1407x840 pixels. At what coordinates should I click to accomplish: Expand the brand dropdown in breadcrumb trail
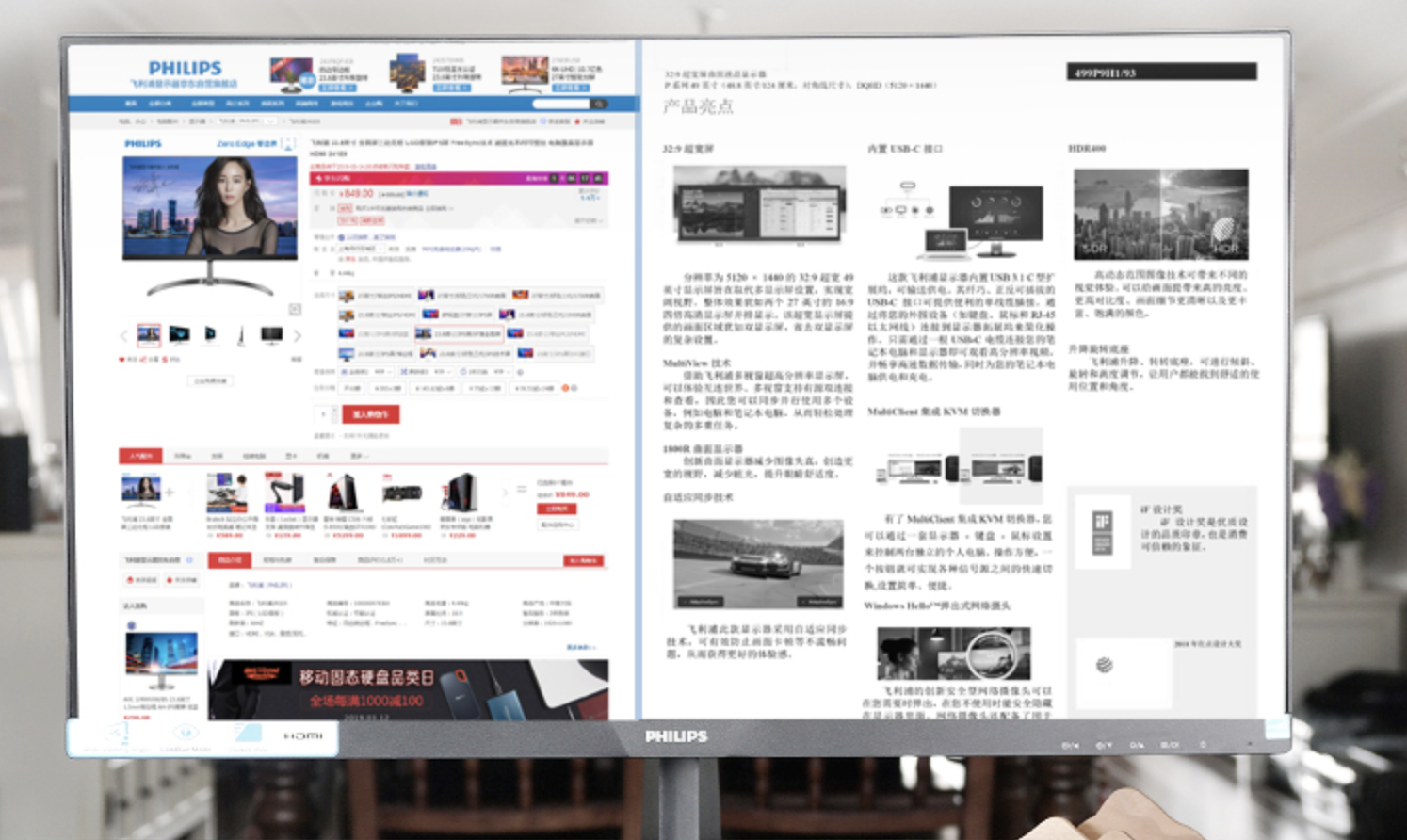tap(248, 121)
